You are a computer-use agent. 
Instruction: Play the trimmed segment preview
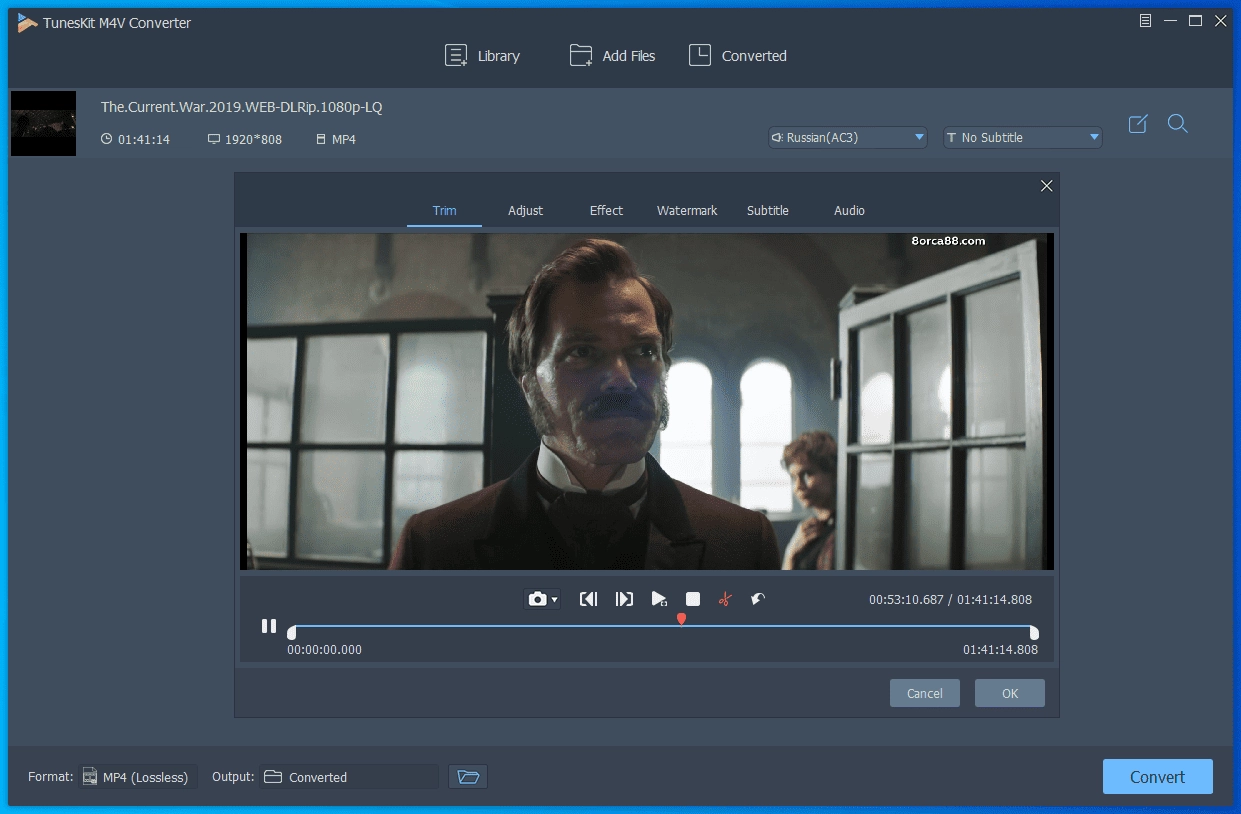pos(659,599)
